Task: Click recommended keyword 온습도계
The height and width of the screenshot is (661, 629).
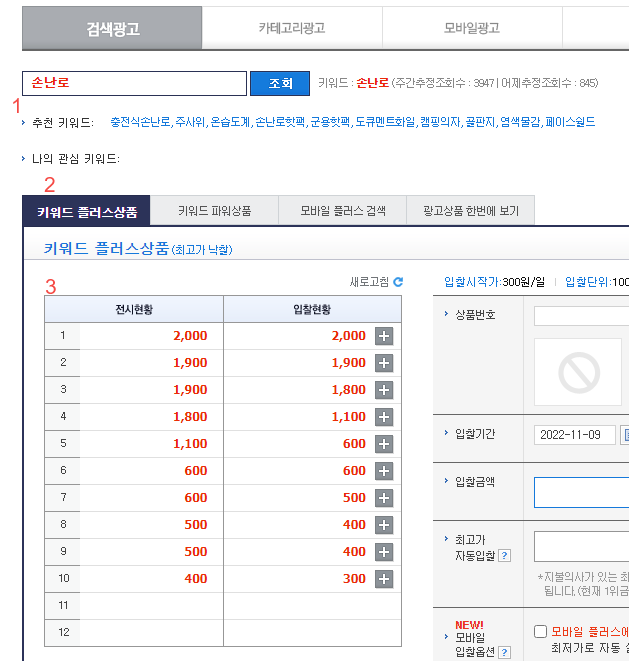Action: (x=230, y=122)
